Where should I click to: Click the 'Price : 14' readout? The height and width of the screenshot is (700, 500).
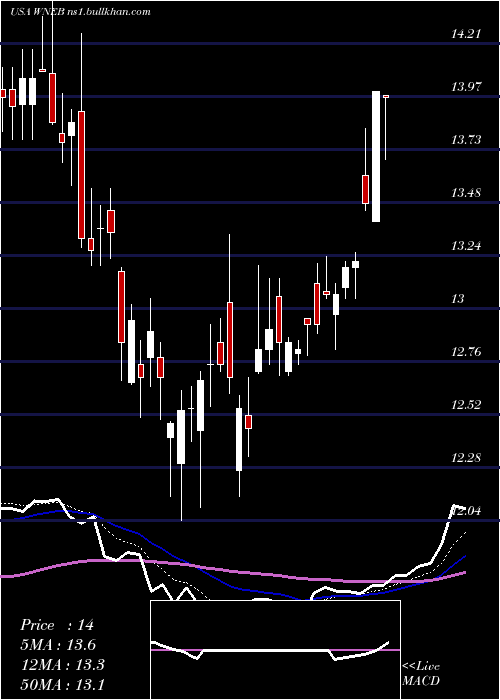tap(57, 625)
